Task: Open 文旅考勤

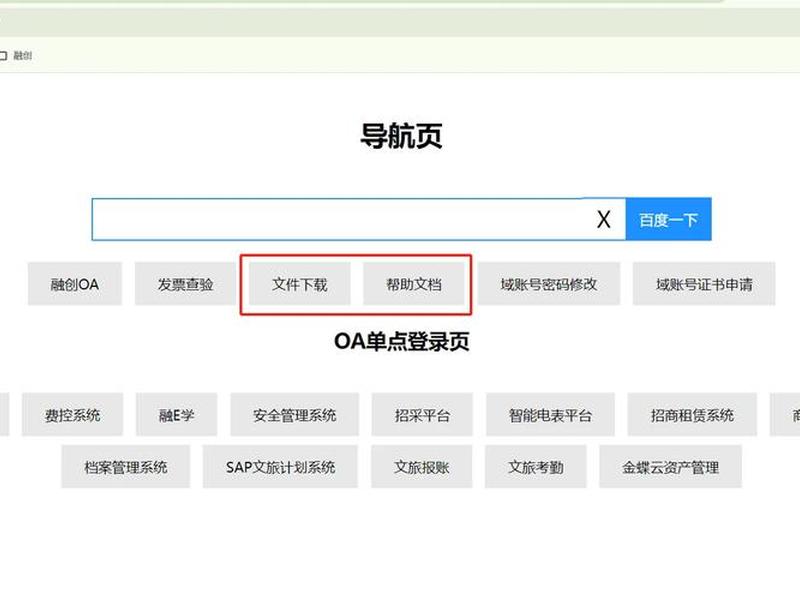Action: pyautogui.click(x=536, y=466)
